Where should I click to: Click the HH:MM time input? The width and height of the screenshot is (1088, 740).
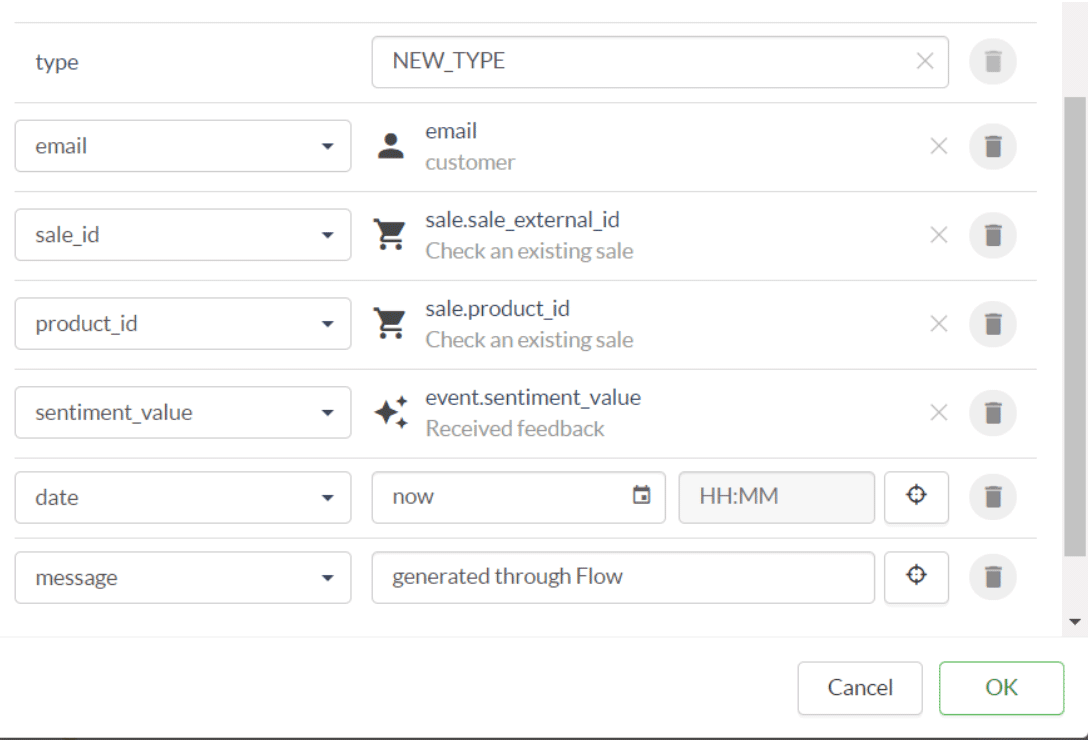[x=776, y=497]
